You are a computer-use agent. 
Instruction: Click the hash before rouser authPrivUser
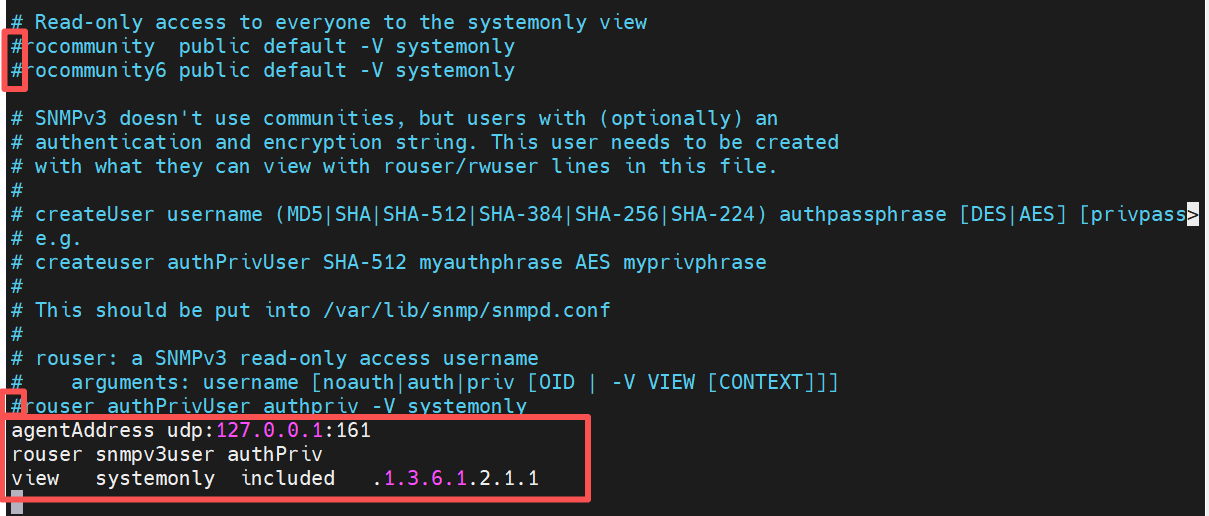pyautogui.click(x=16, y=406)
